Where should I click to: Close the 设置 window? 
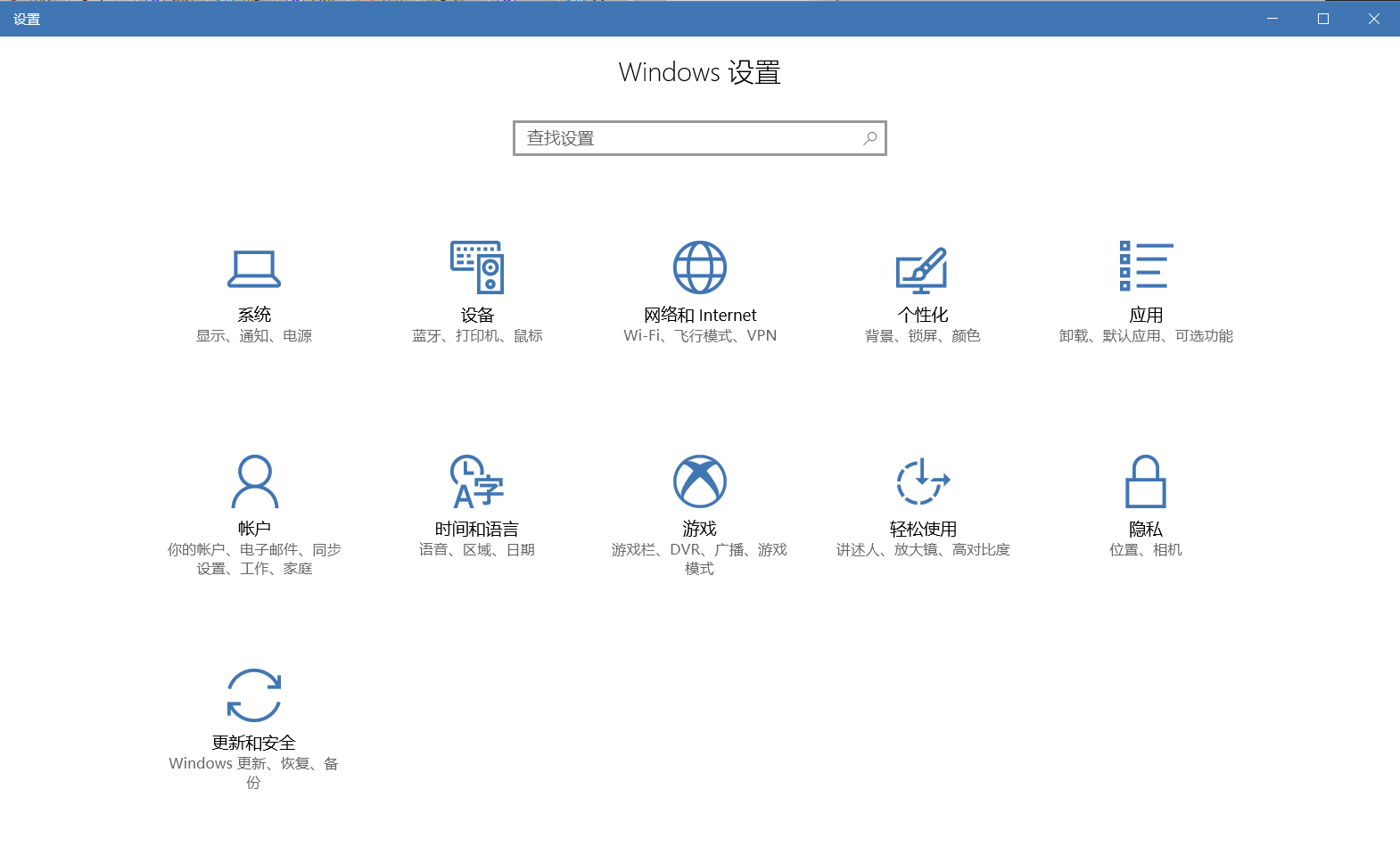click(1374, 19)
